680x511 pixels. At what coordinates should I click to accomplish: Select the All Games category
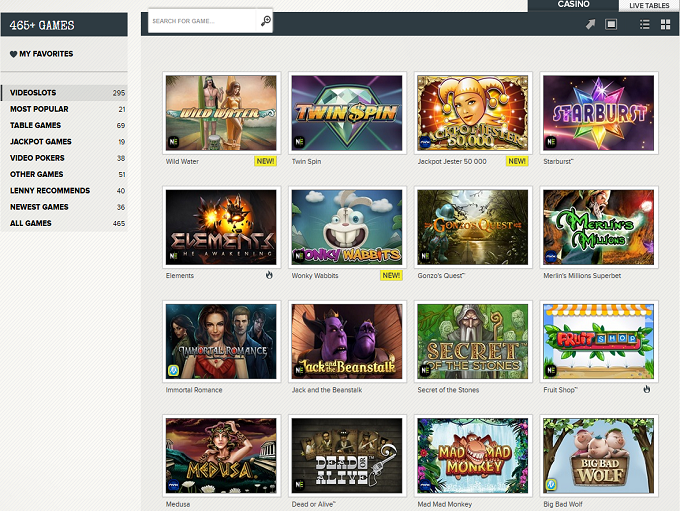point(64,223)
